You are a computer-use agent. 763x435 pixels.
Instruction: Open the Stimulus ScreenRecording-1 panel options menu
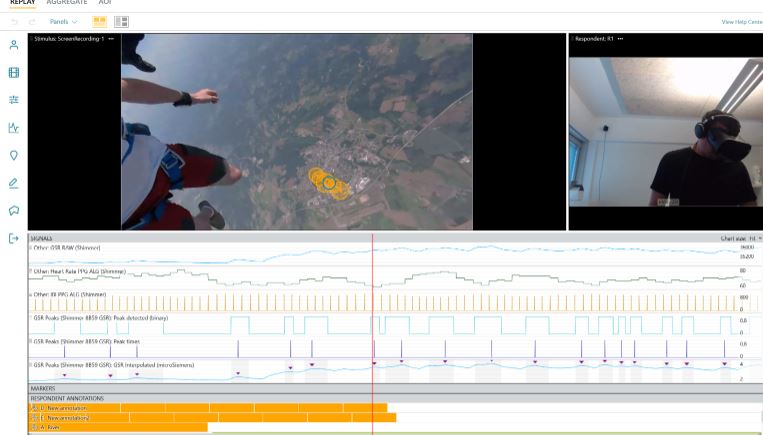point(111,38)
